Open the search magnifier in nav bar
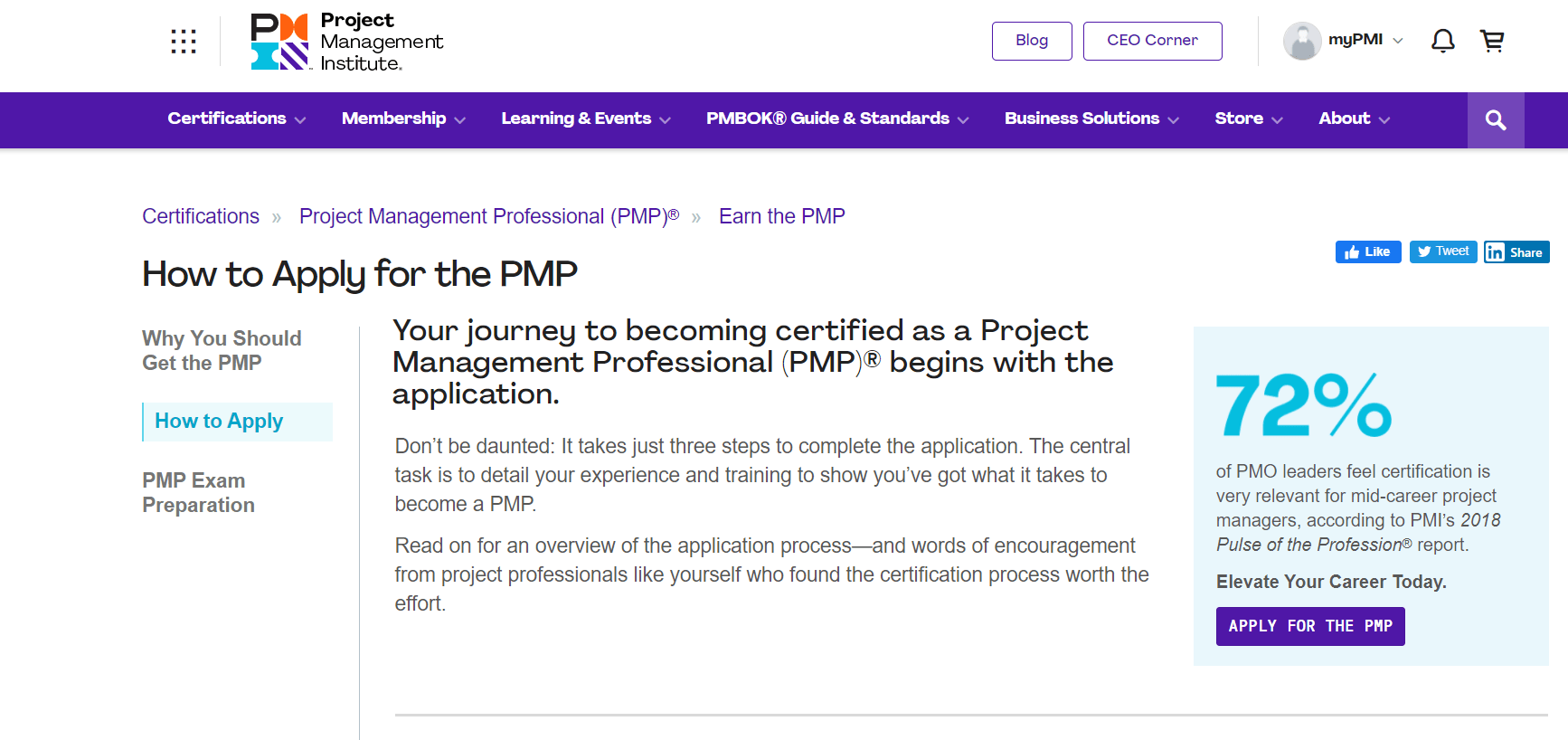The height and width of the screenshot is (740, 1568). [1496, 120]
